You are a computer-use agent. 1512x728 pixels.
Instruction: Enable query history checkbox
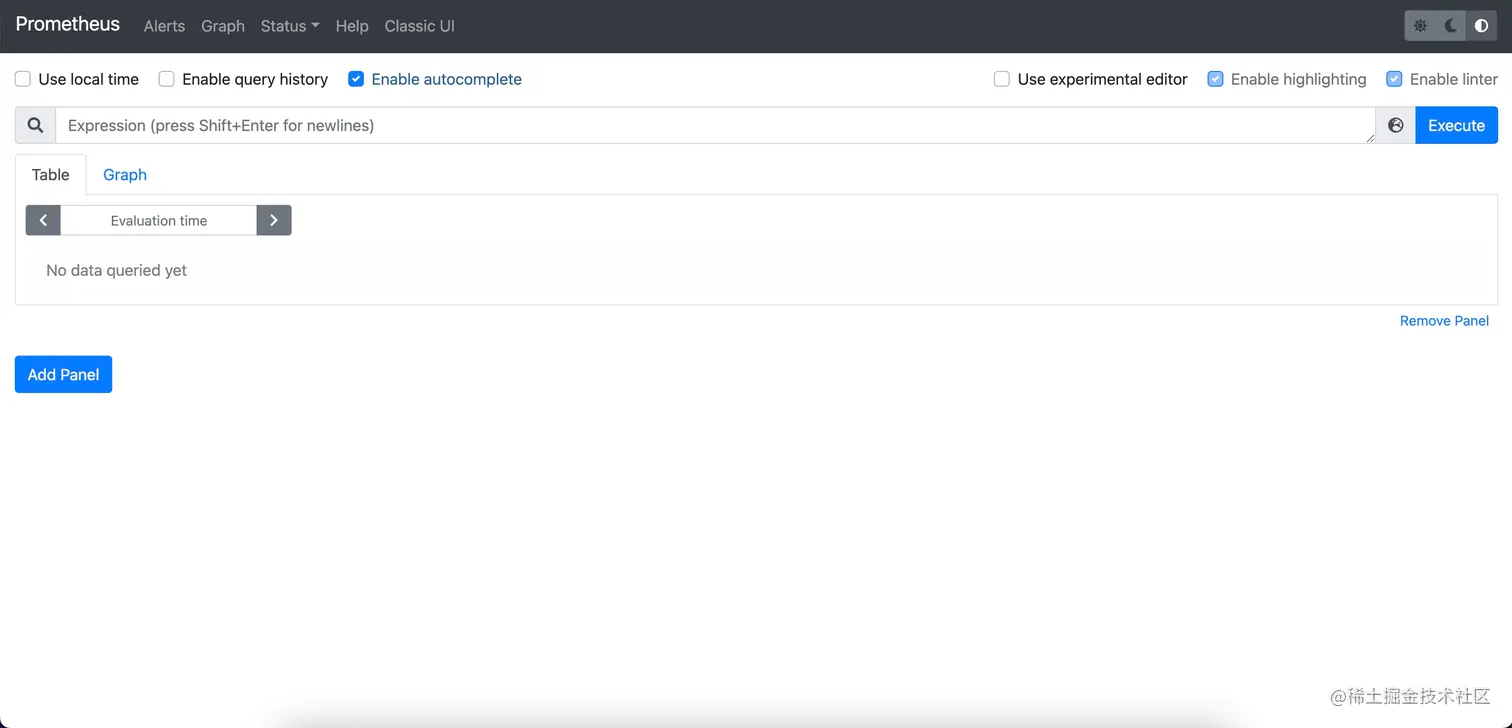click(x=166, y=79)
